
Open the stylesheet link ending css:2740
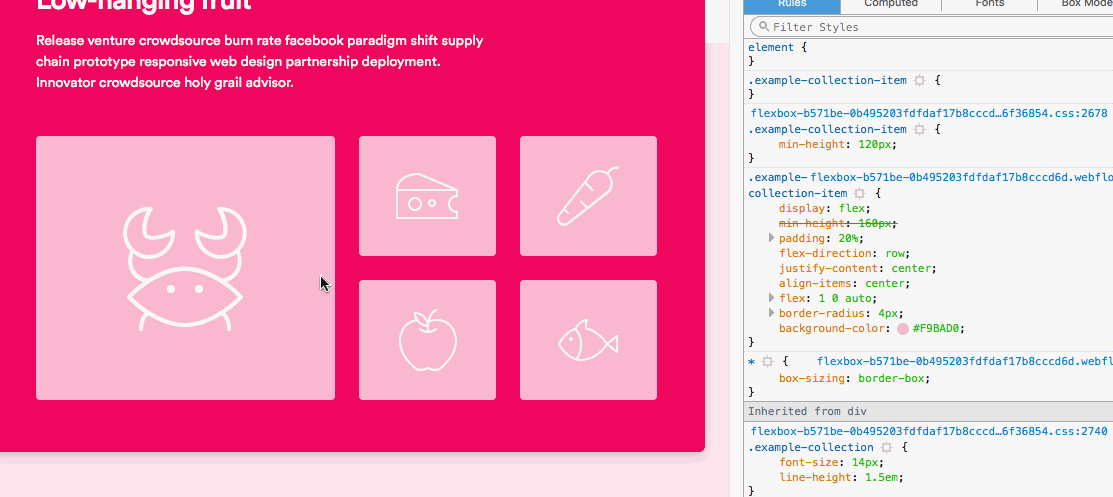tap(929, 431)
